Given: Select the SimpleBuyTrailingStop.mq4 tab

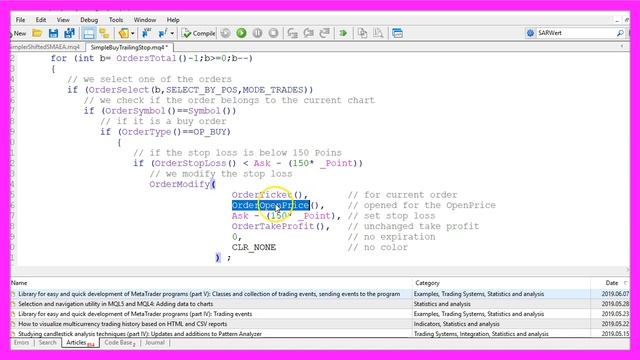Looking at the screenshot, I should [129, 47].
